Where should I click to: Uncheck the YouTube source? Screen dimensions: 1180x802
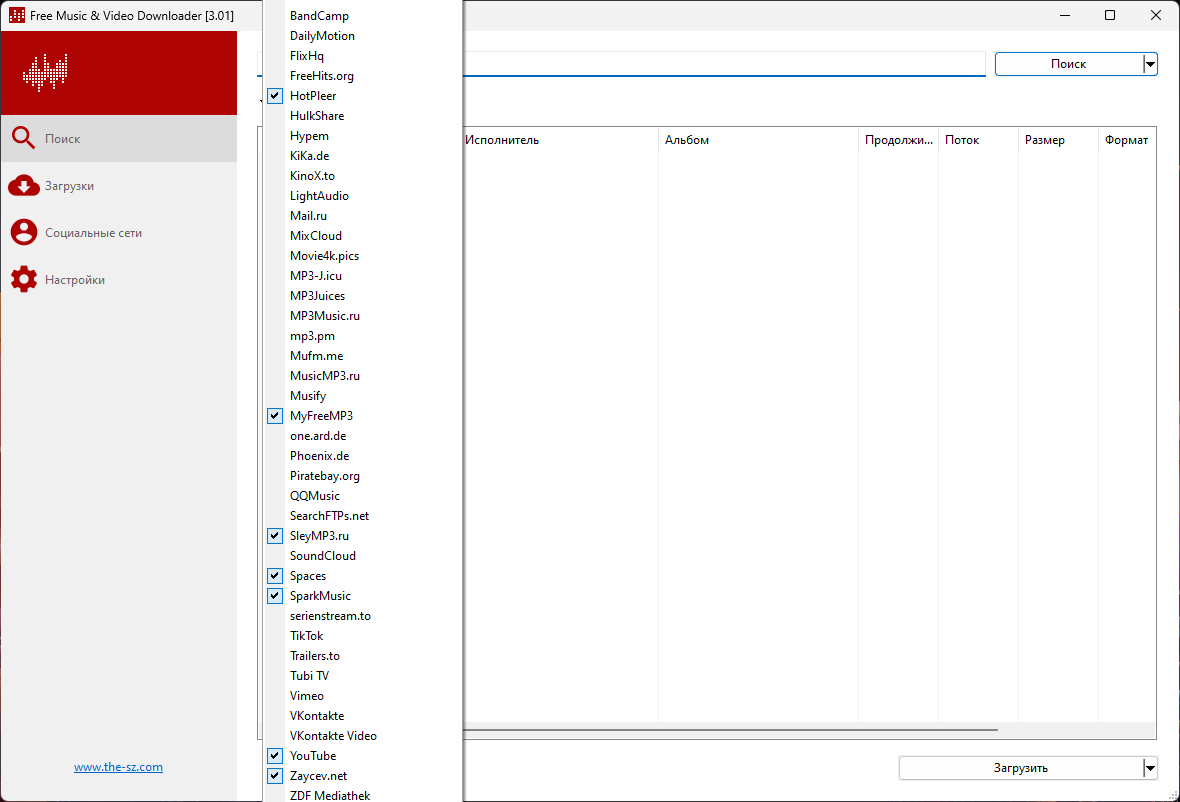click(275, 755)
